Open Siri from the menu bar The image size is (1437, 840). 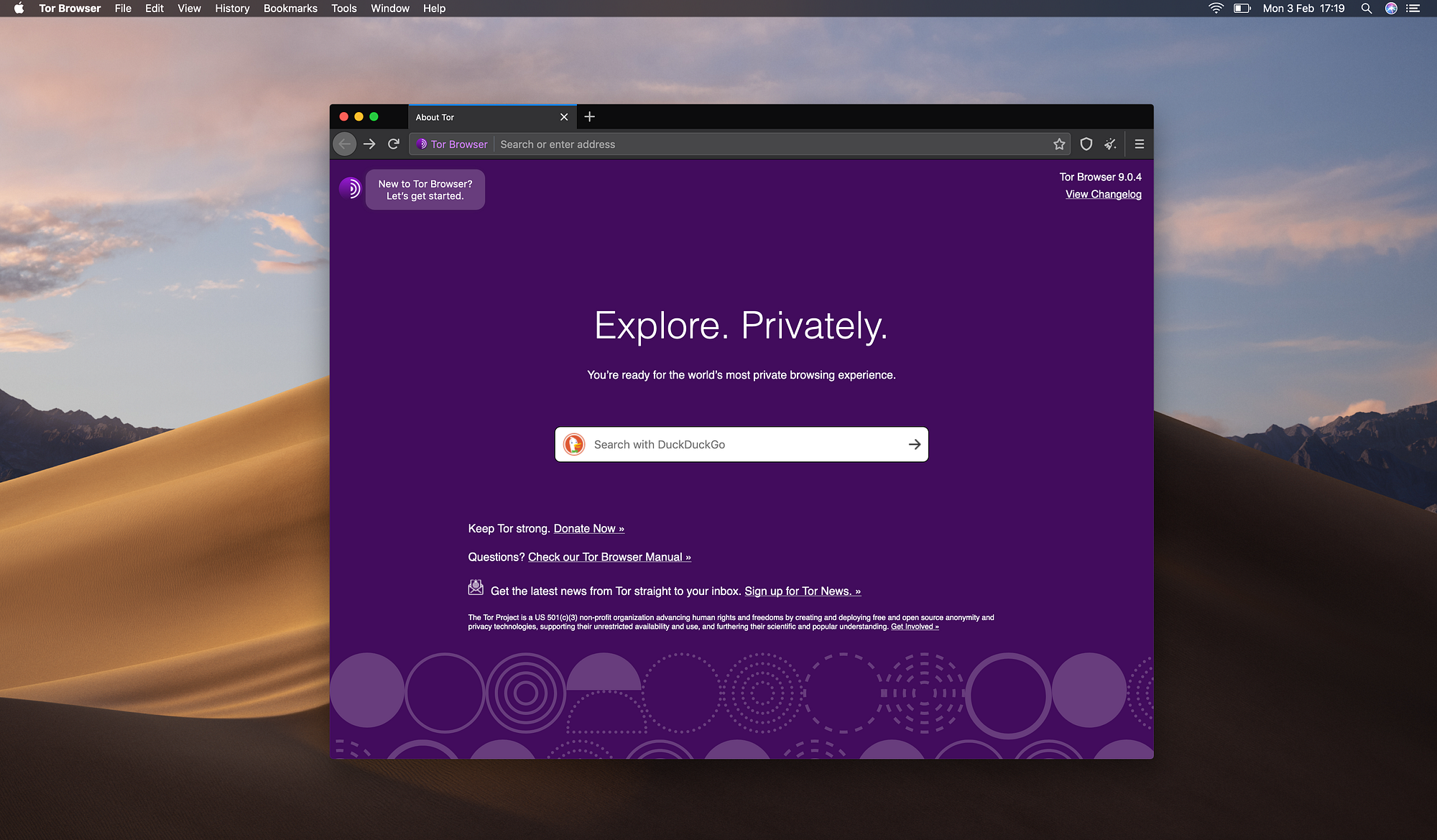click(1391, 9)
